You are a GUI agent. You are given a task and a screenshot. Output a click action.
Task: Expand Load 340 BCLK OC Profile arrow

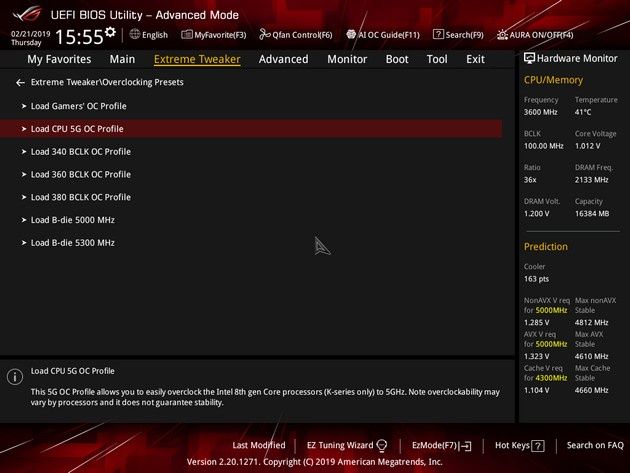click(24, 152)
